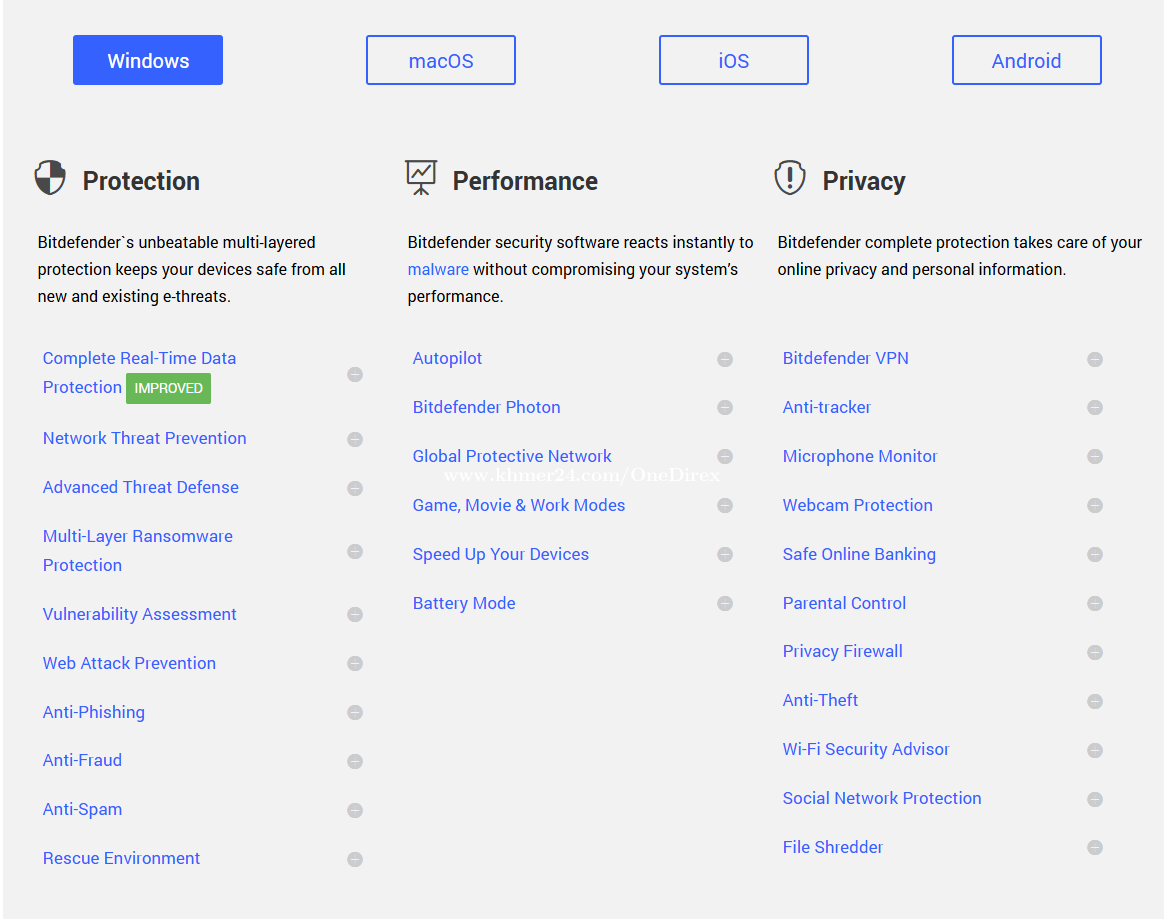1164x919 pixels.
Task: Click the Performance chart icon
Action: click(x=421, y=177)
